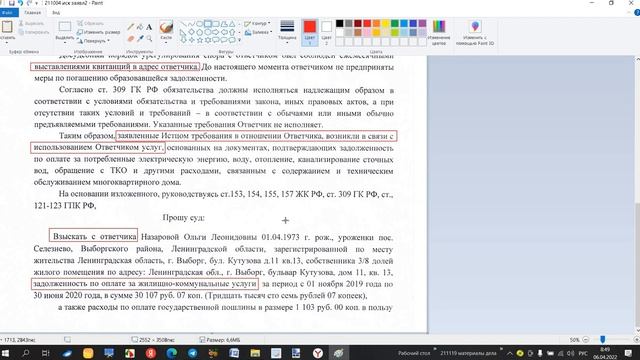Image resolution: width=640 pixels, height=360 pixels.
Task: Pick the dark red color swatch
Action: tap(358, 23)
